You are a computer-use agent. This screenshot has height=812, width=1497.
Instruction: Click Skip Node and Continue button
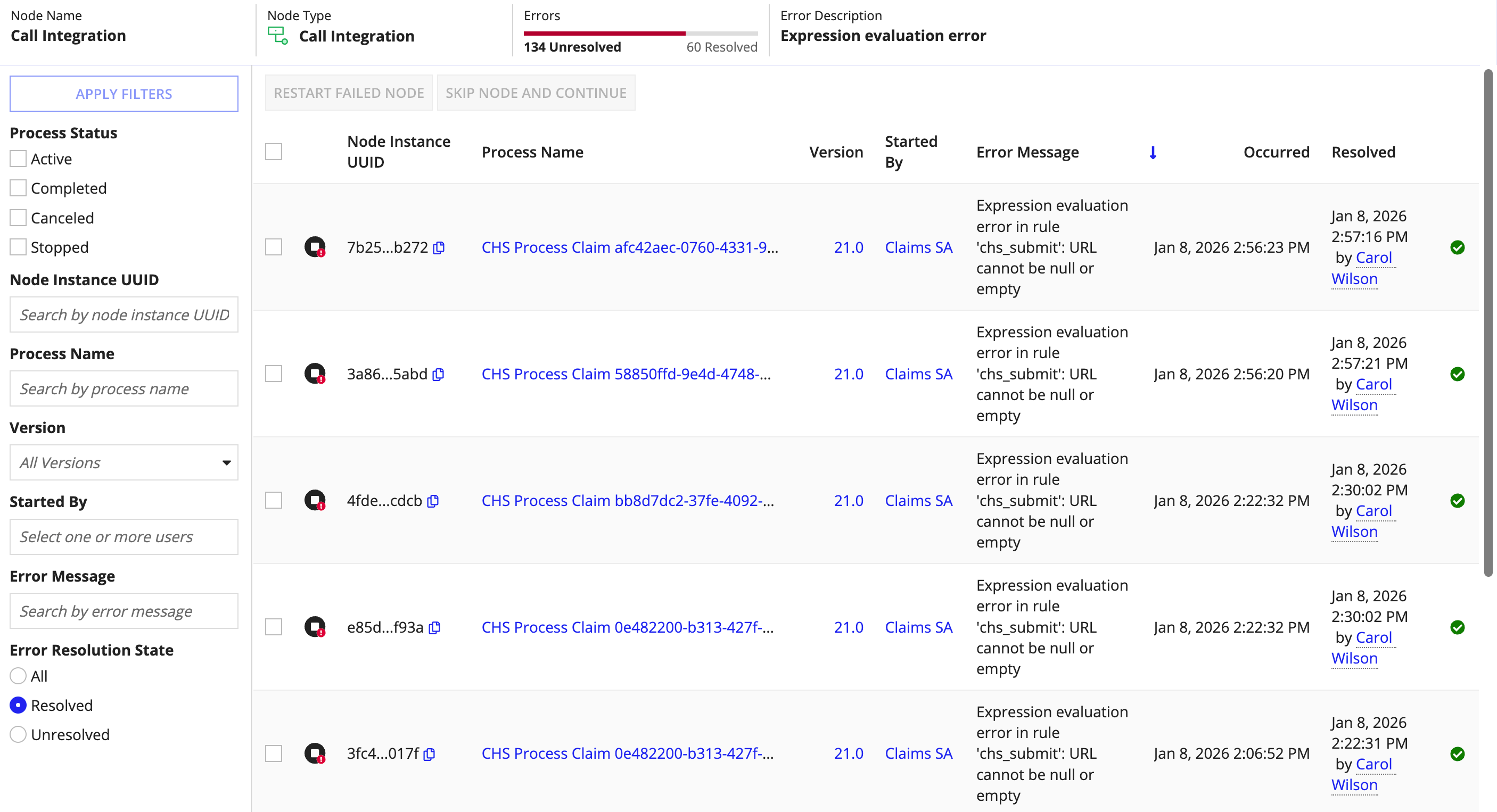pos(536,93)
